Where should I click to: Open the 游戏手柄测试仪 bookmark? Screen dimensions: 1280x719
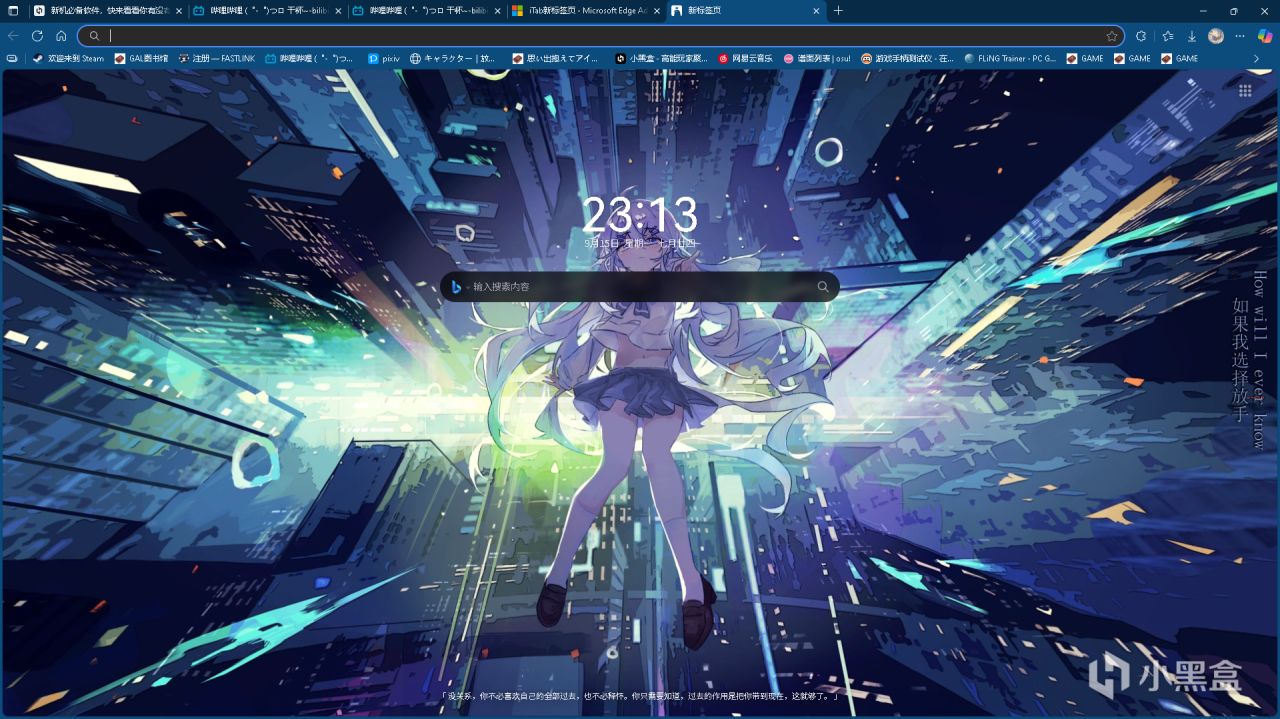907,58
